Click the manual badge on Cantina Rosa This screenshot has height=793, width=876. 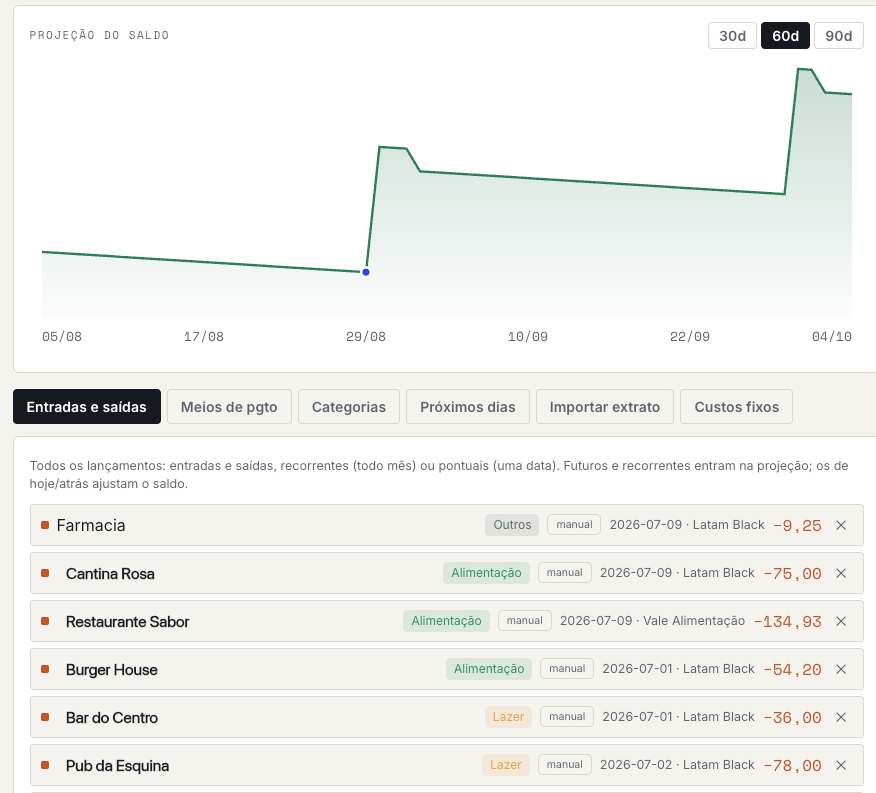[565, 573]
